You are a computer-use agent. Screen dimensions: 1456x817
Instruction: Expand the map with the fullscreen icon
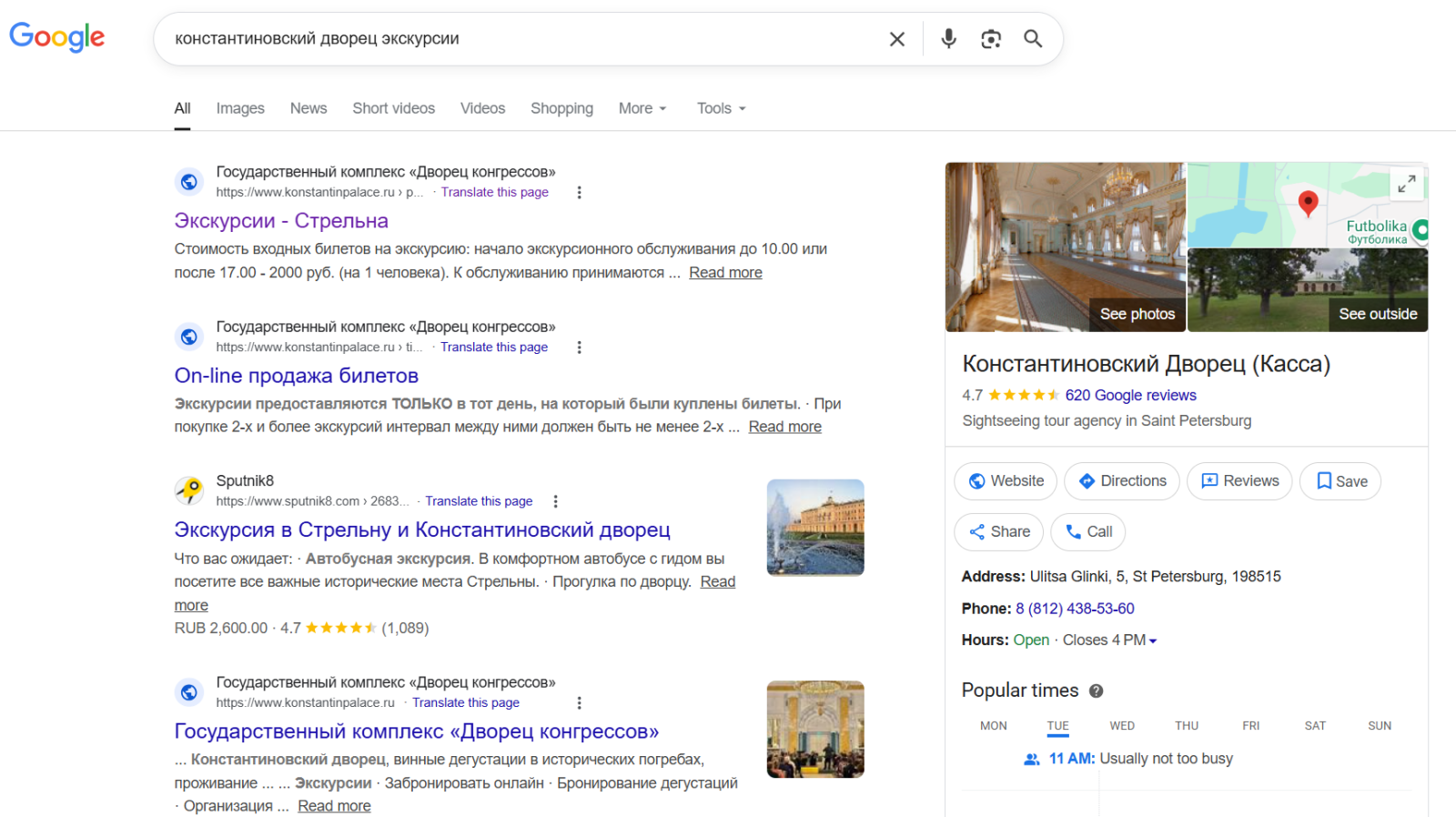tap(1406, 183)
